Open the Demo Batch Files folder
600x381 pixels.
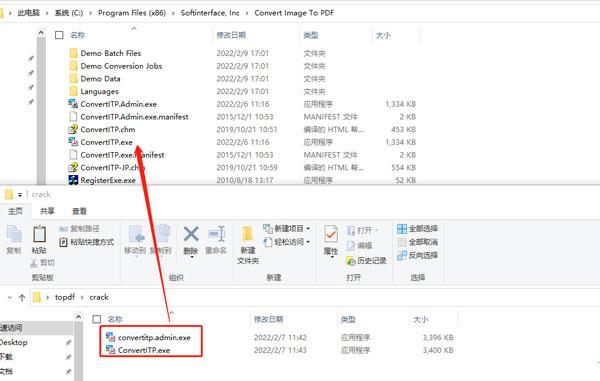pos(111,53)
